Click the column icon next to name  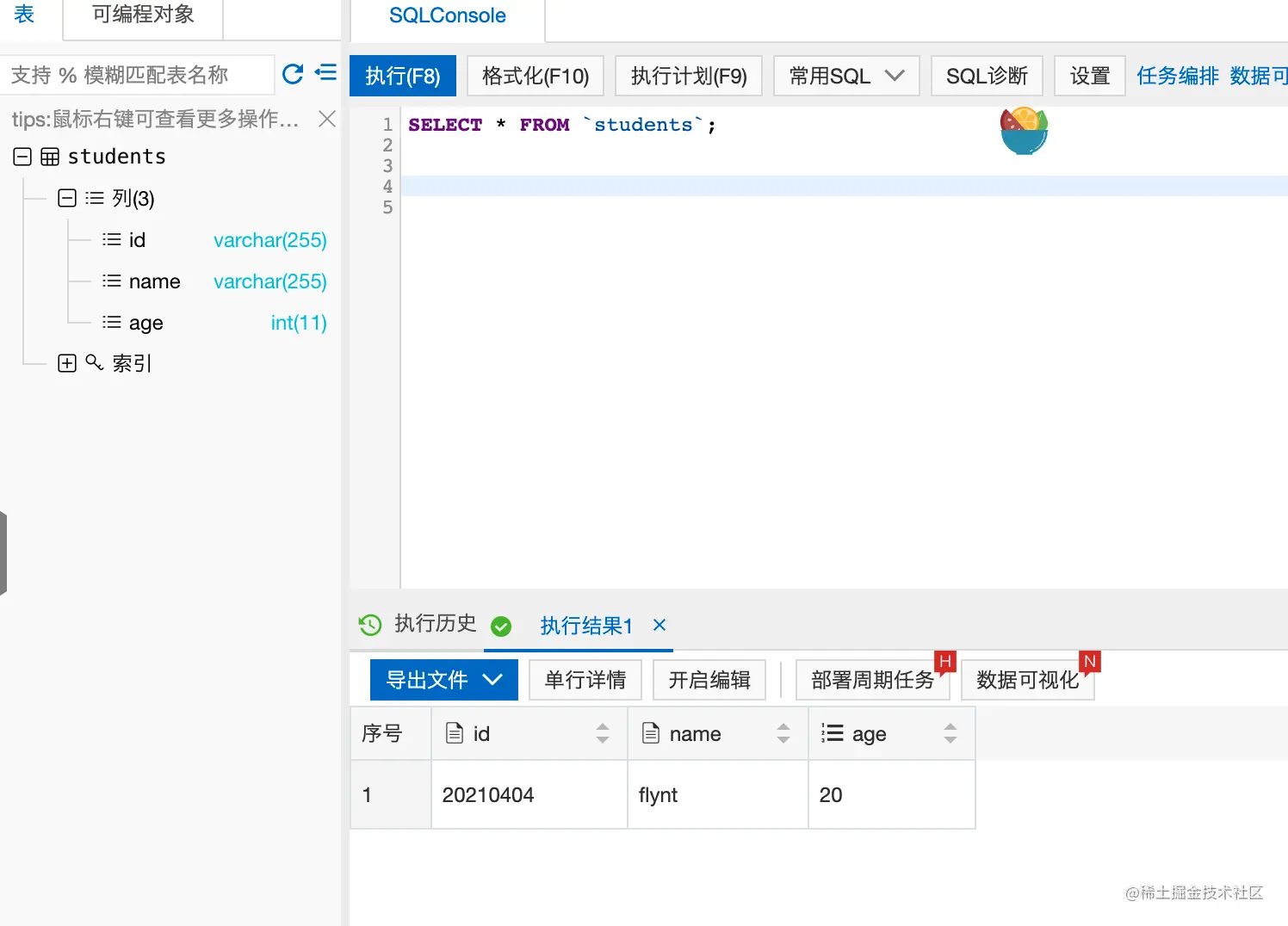pyautogui.click(x=111, y=281)
